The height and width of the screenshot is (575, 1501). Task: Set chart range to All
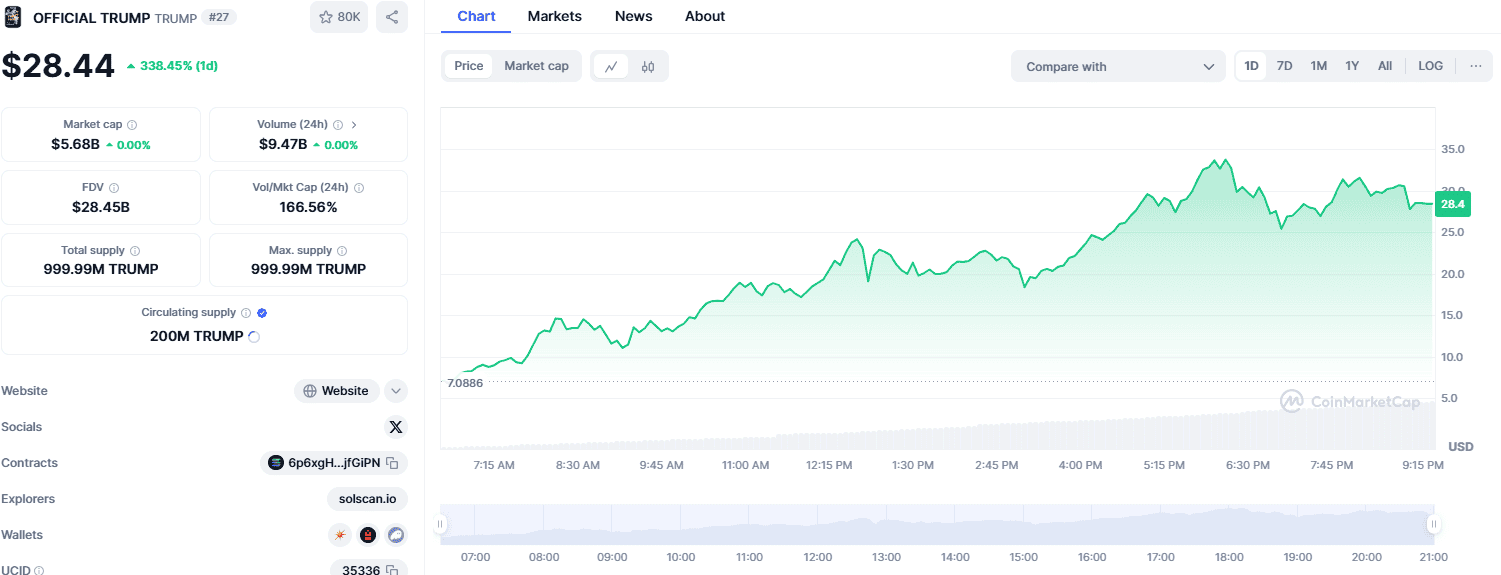point(1385,66)
